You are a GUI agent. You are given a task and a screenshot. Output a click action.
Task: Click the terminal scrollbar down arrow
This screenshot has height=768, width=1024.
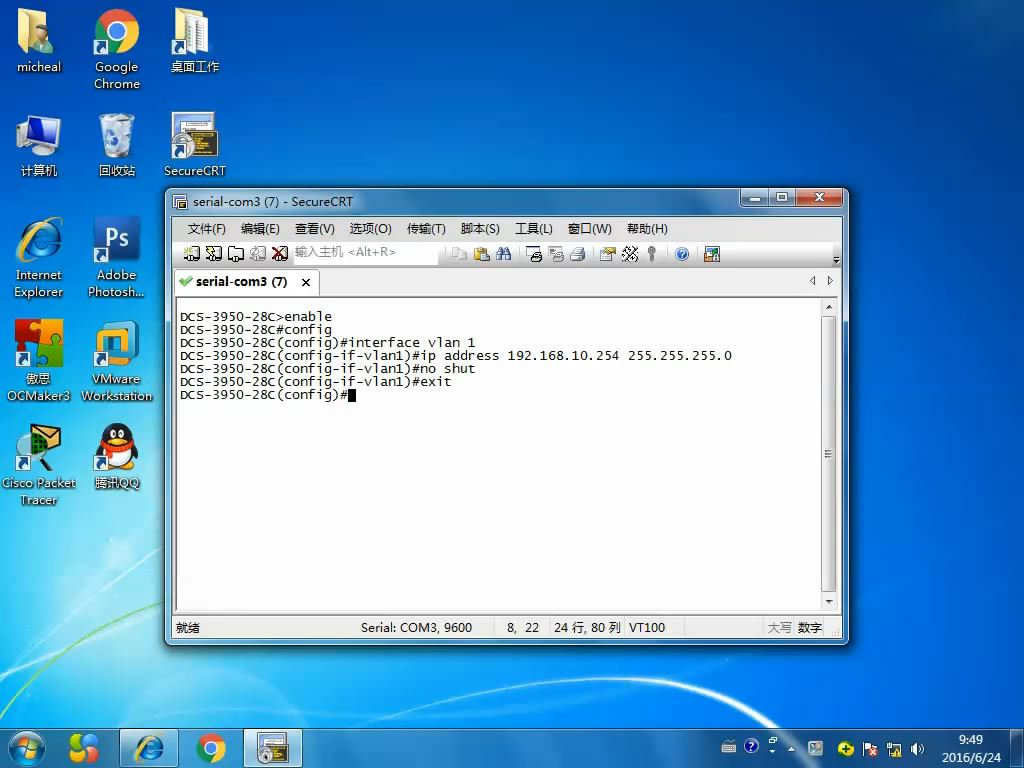tap(829, 601)
